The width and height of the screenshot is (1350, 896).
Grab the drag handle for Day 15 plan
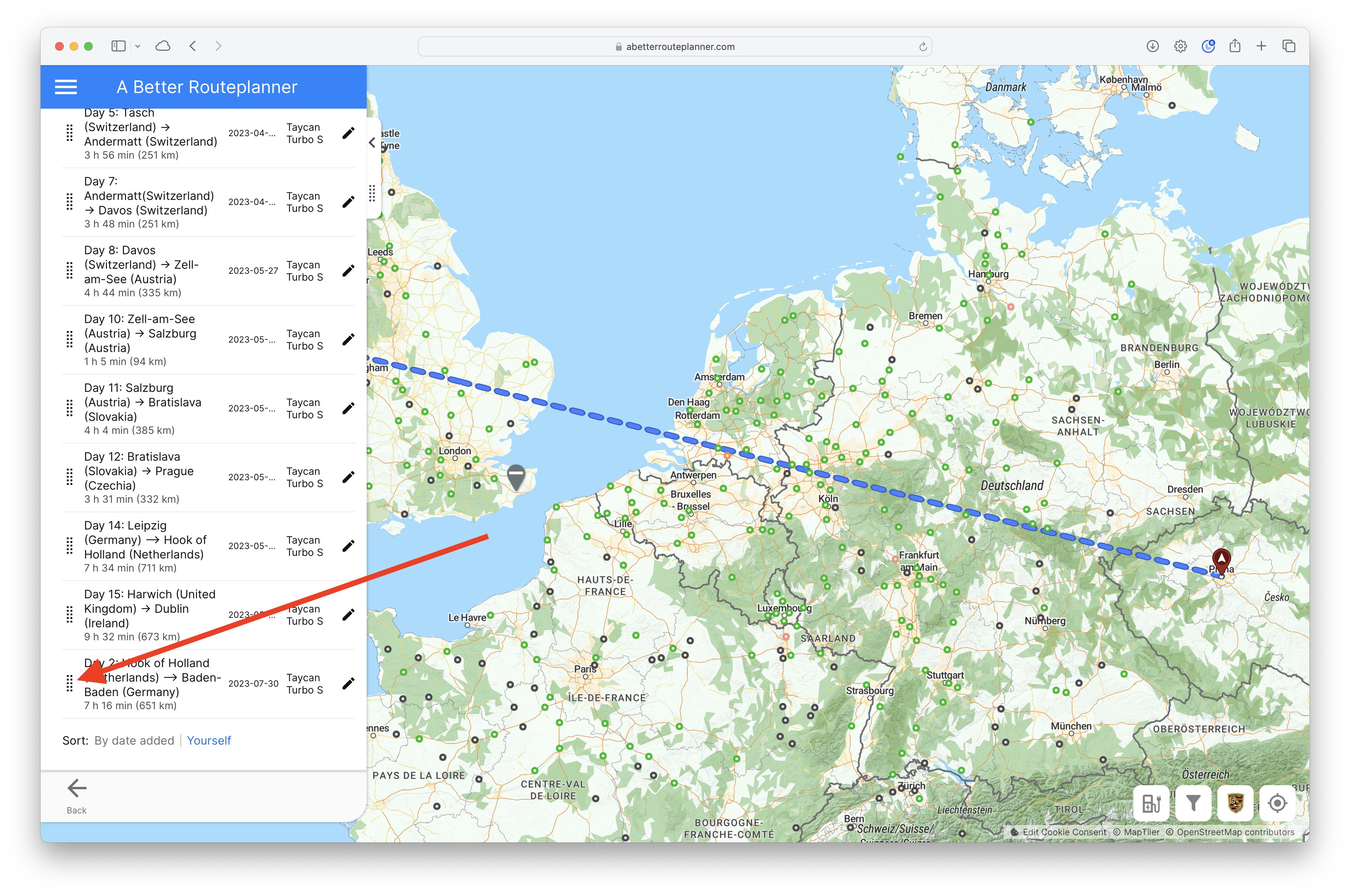[70, 615]
